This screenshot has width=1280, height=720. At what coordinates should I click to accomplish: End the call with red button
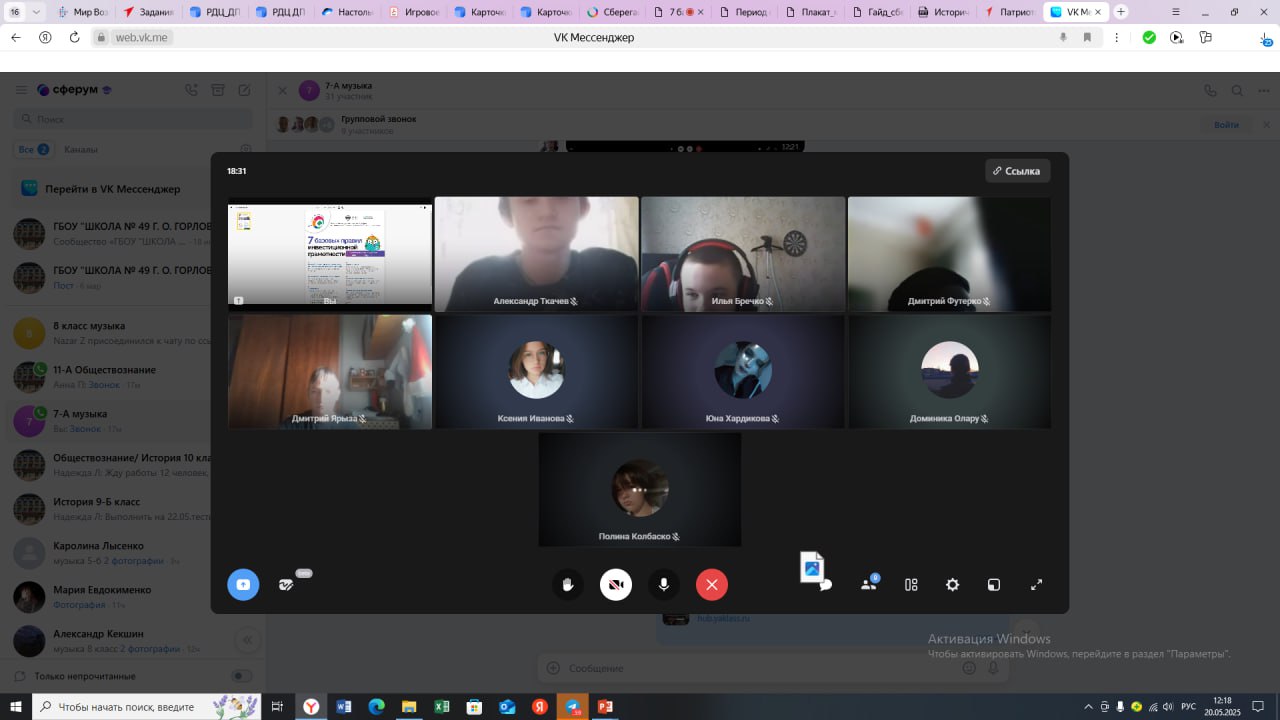coord(711,584)
